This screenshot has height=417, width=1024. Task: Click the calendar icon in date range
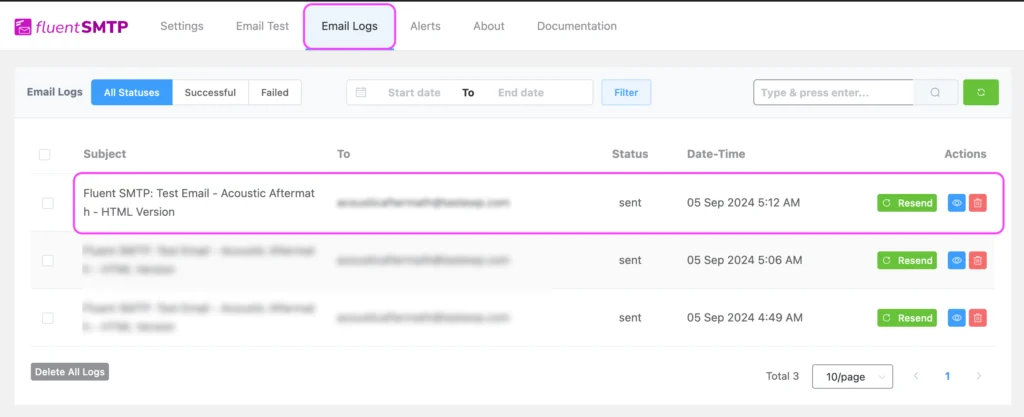coord(360,92)
